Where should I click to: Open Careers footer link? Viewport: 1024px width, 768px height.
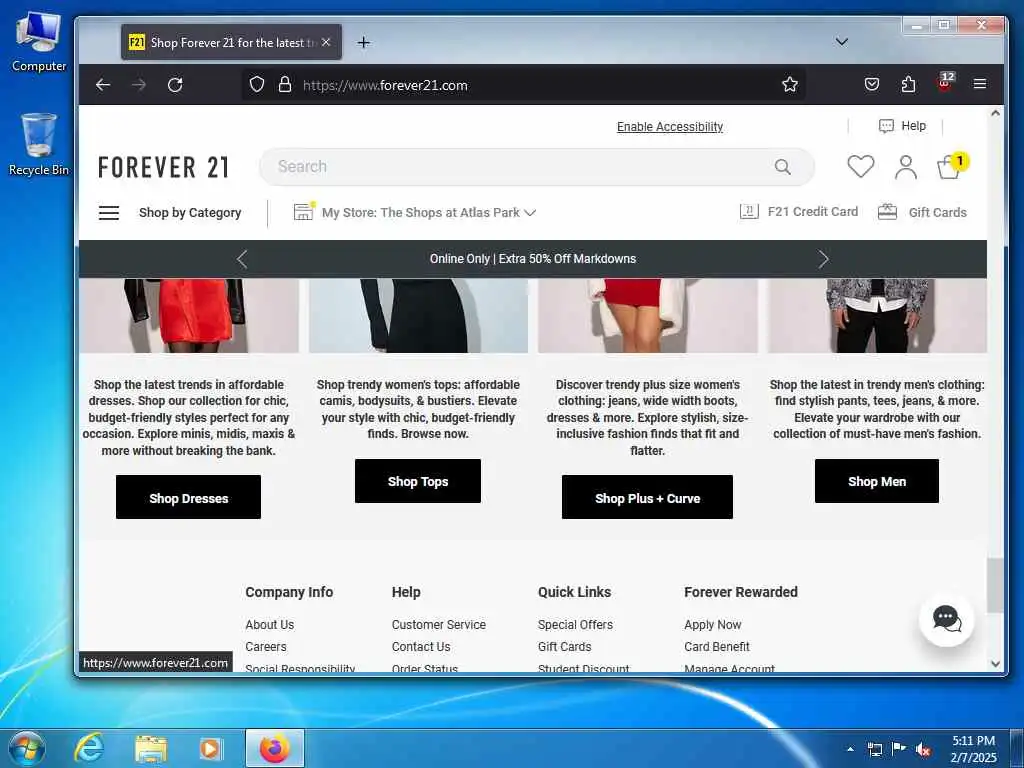266,647
